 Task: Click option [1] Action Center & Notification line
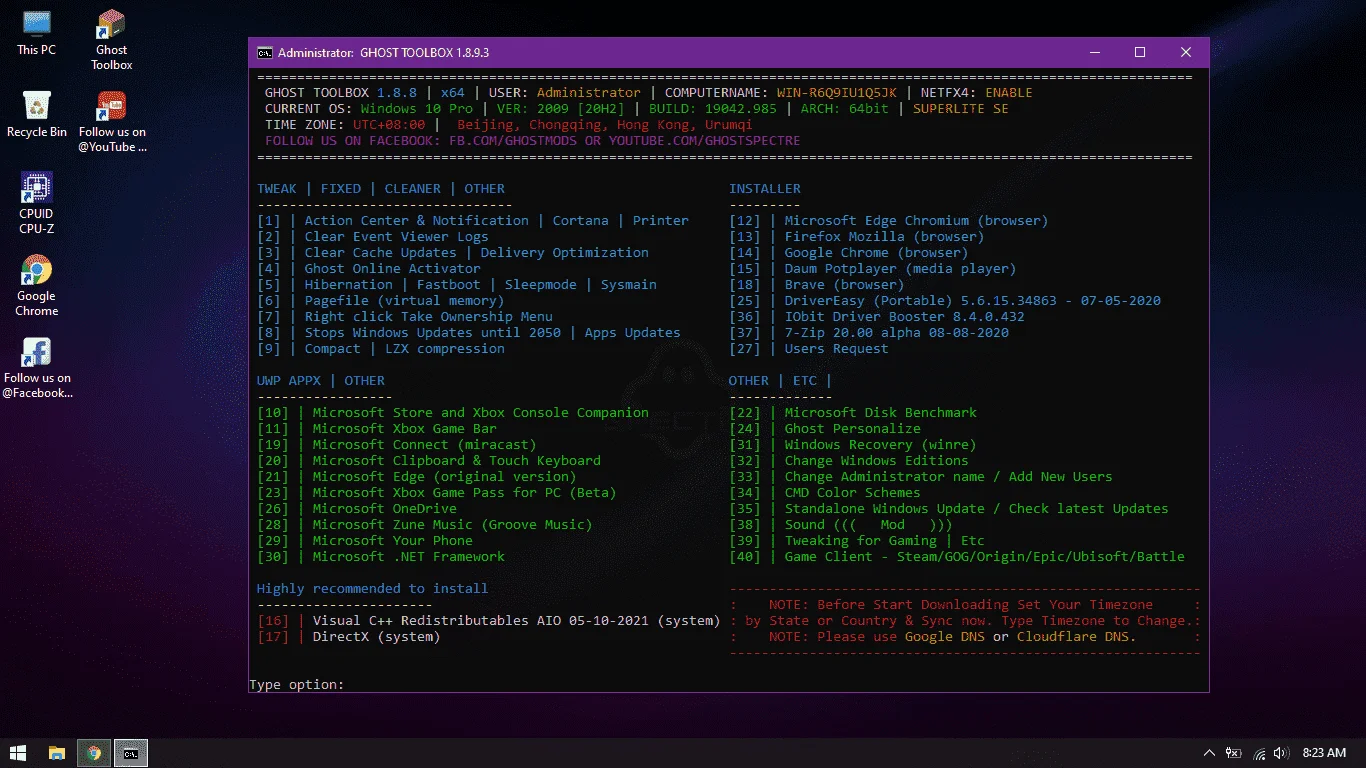[473, 221]
